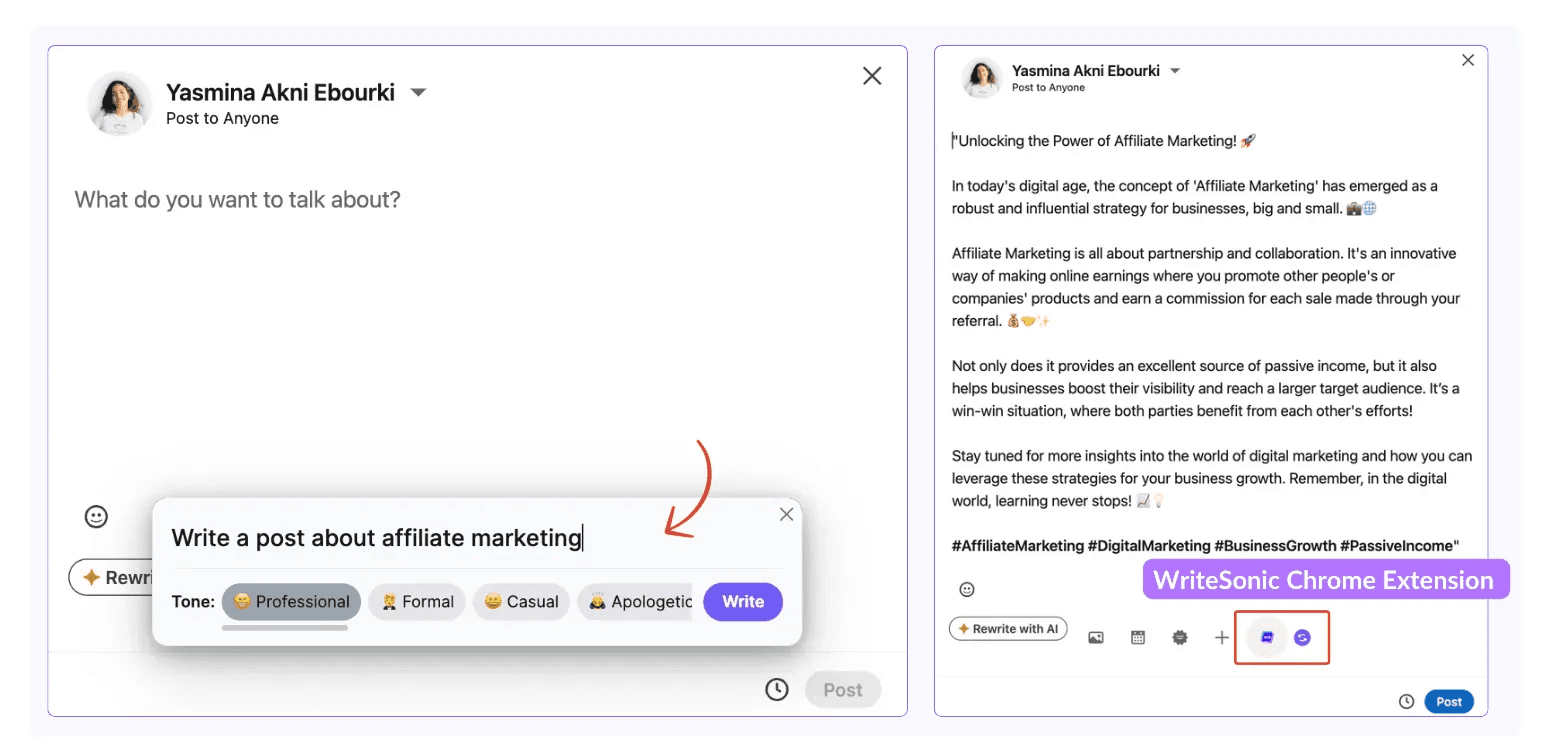Click the paragraph starting 'Not only does it provides'
Image resolution: width=1546 pixels, height=752 pixels.
pos(1206,388)
